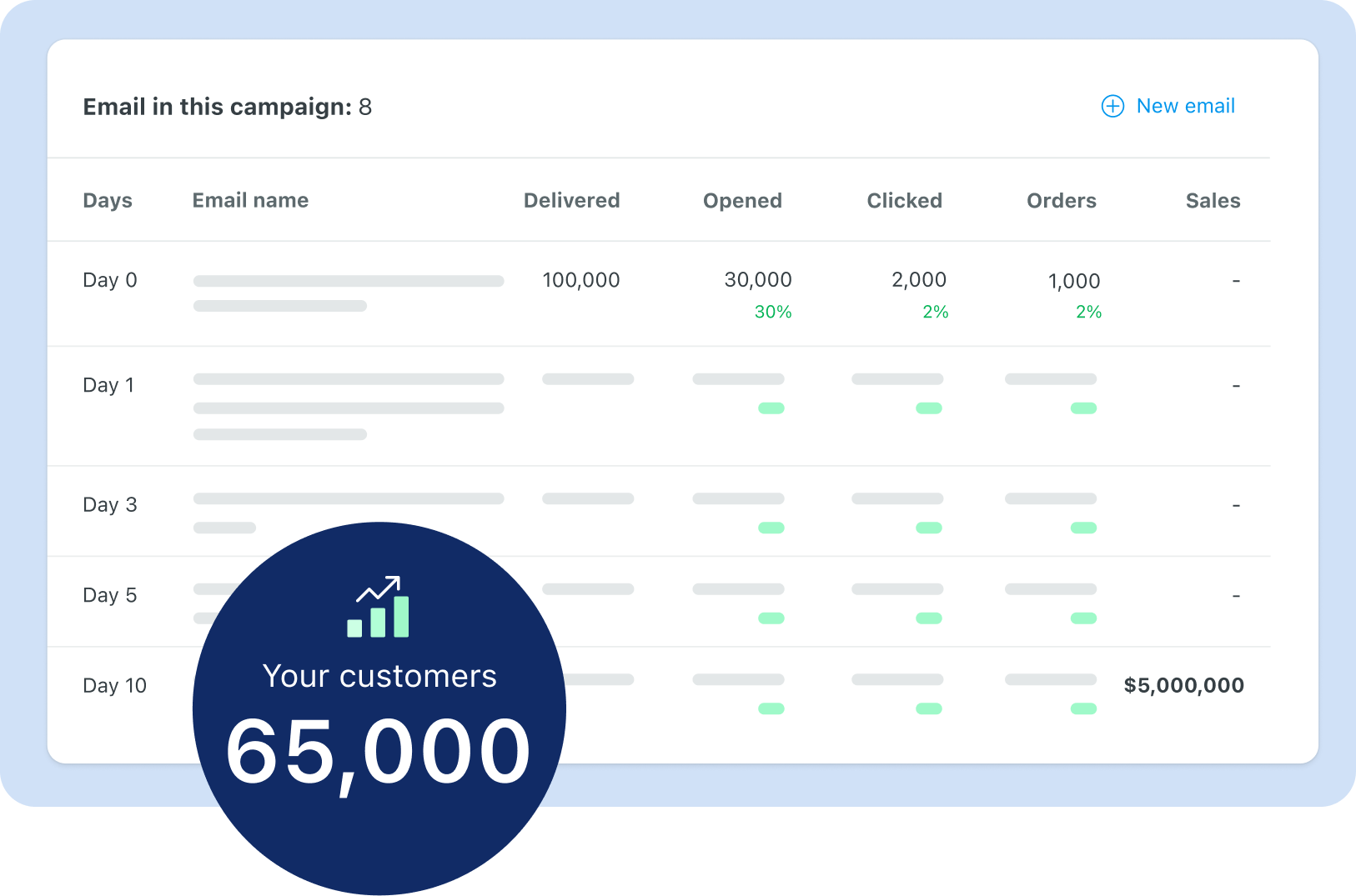Click the $5,000,000 sales total

coord(1183,686)
